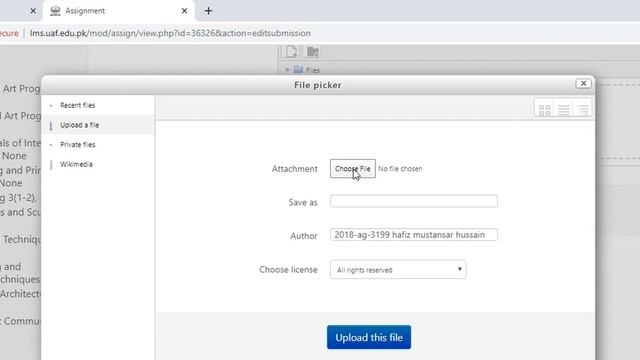
Task: Close the leftmost partially visible tab
Action: [33, 11]
